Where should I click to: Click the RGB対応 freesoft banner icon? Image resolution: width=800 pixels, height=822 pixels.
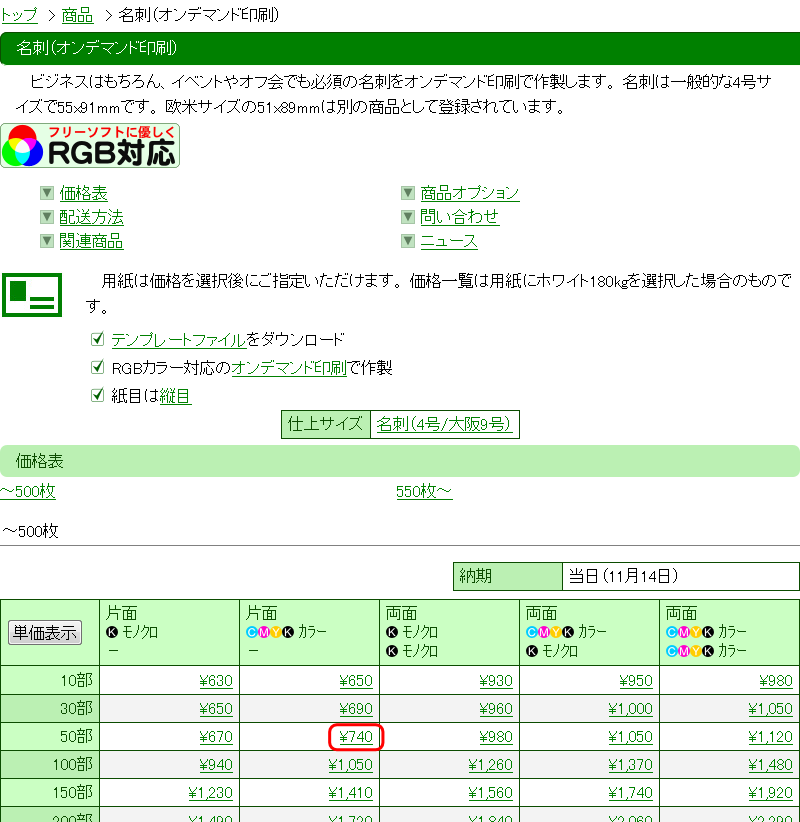[x=90, y=146]
